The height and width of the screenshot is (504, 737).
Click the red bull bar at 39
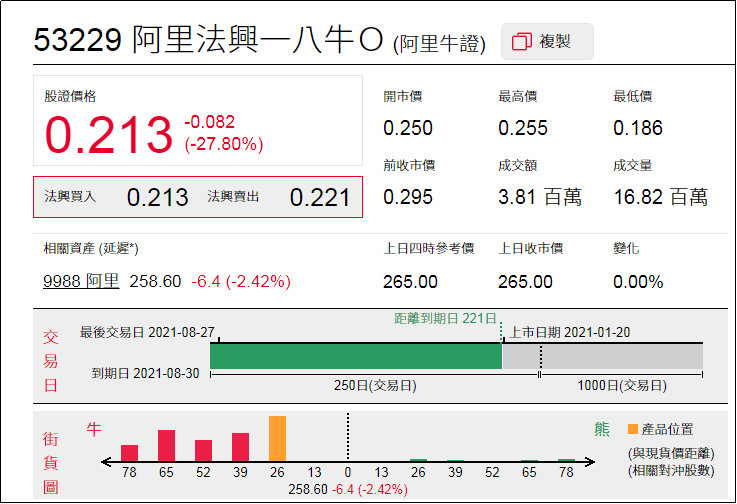coord(241,447)
